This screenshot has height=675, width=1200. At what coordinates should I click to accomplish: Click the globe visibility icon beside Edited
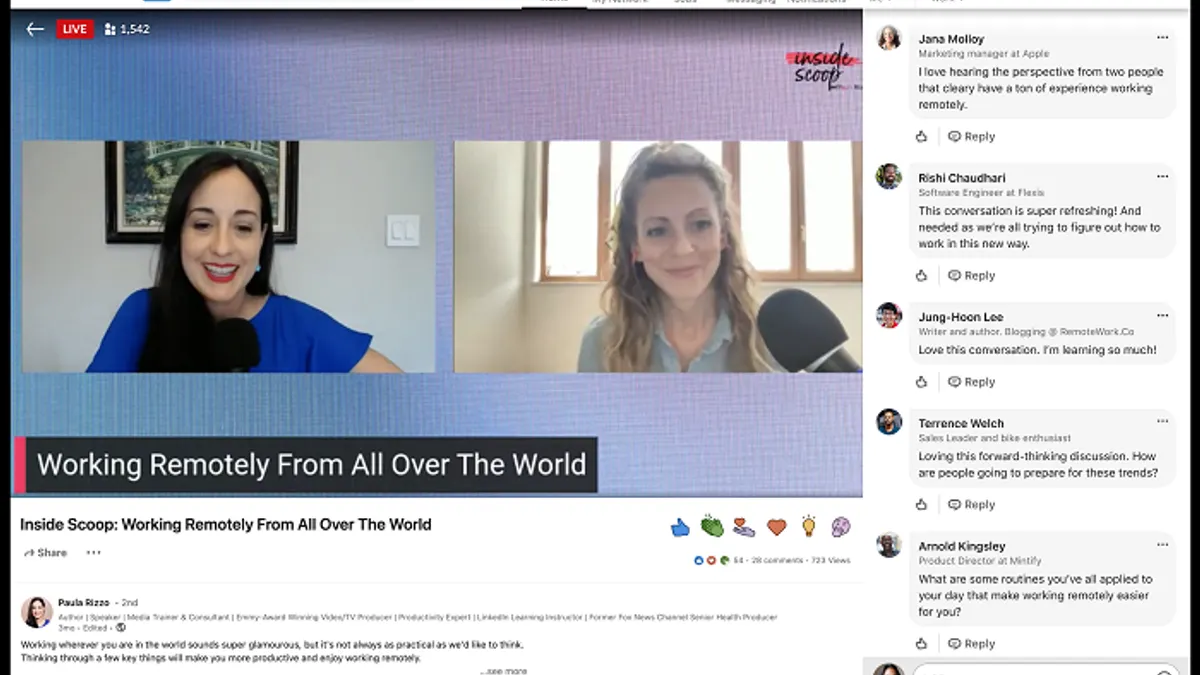click(x=120, y=628)
